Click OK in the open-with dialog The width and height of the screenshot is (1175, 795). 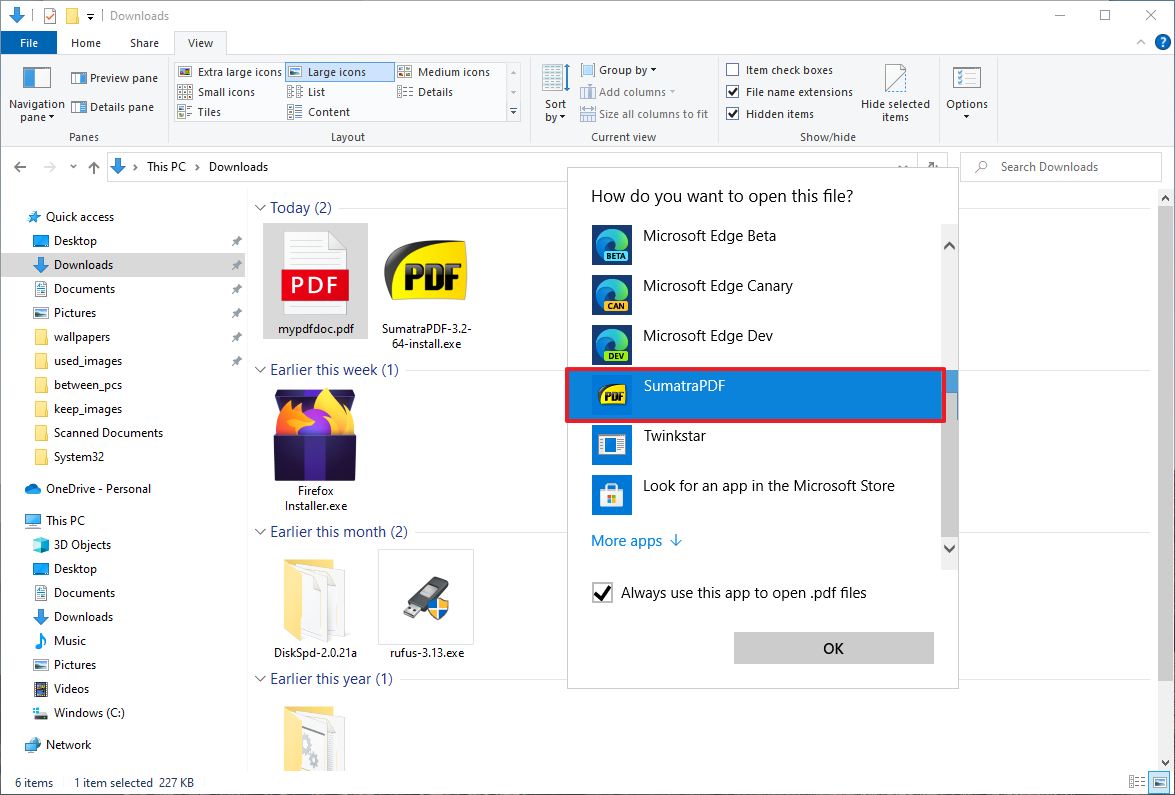point(833,648)
